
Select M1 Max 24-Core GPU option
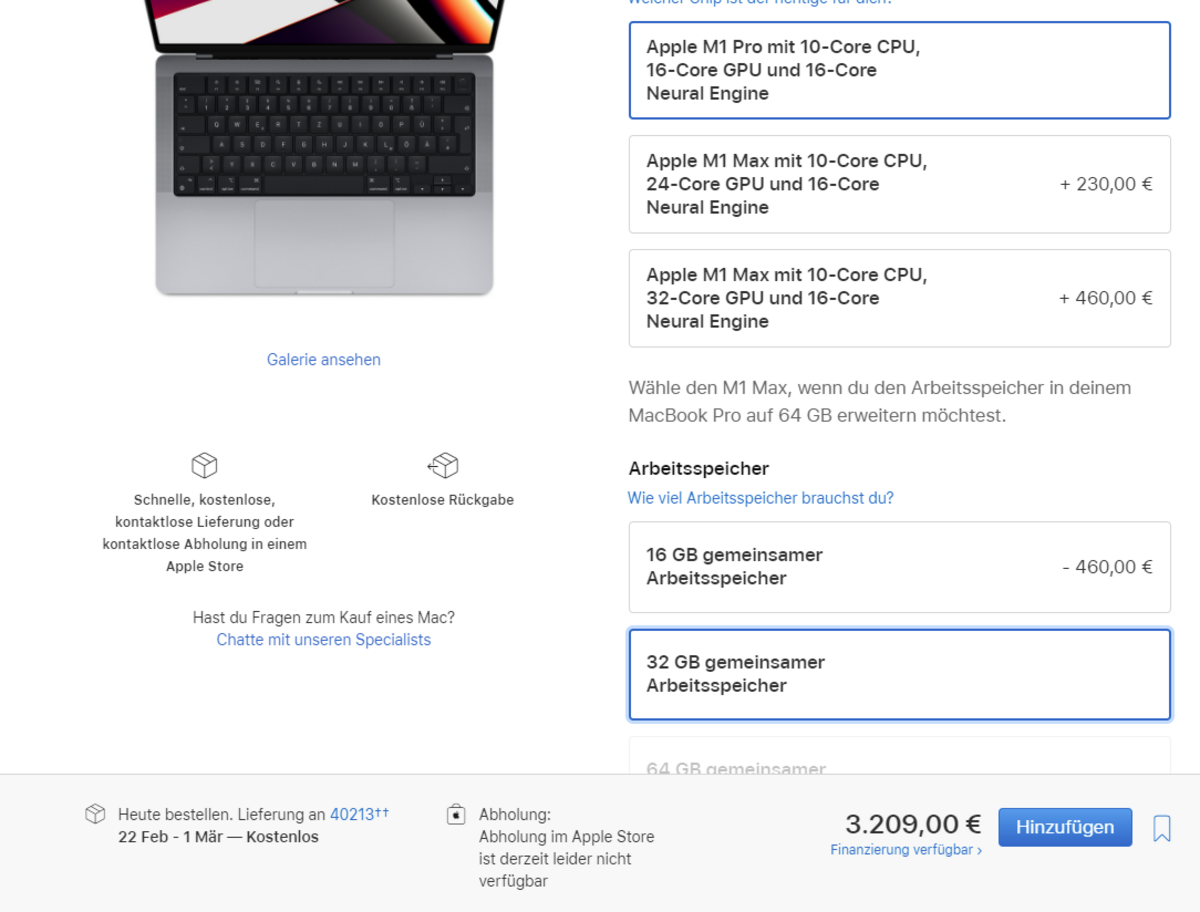(899, 184)
